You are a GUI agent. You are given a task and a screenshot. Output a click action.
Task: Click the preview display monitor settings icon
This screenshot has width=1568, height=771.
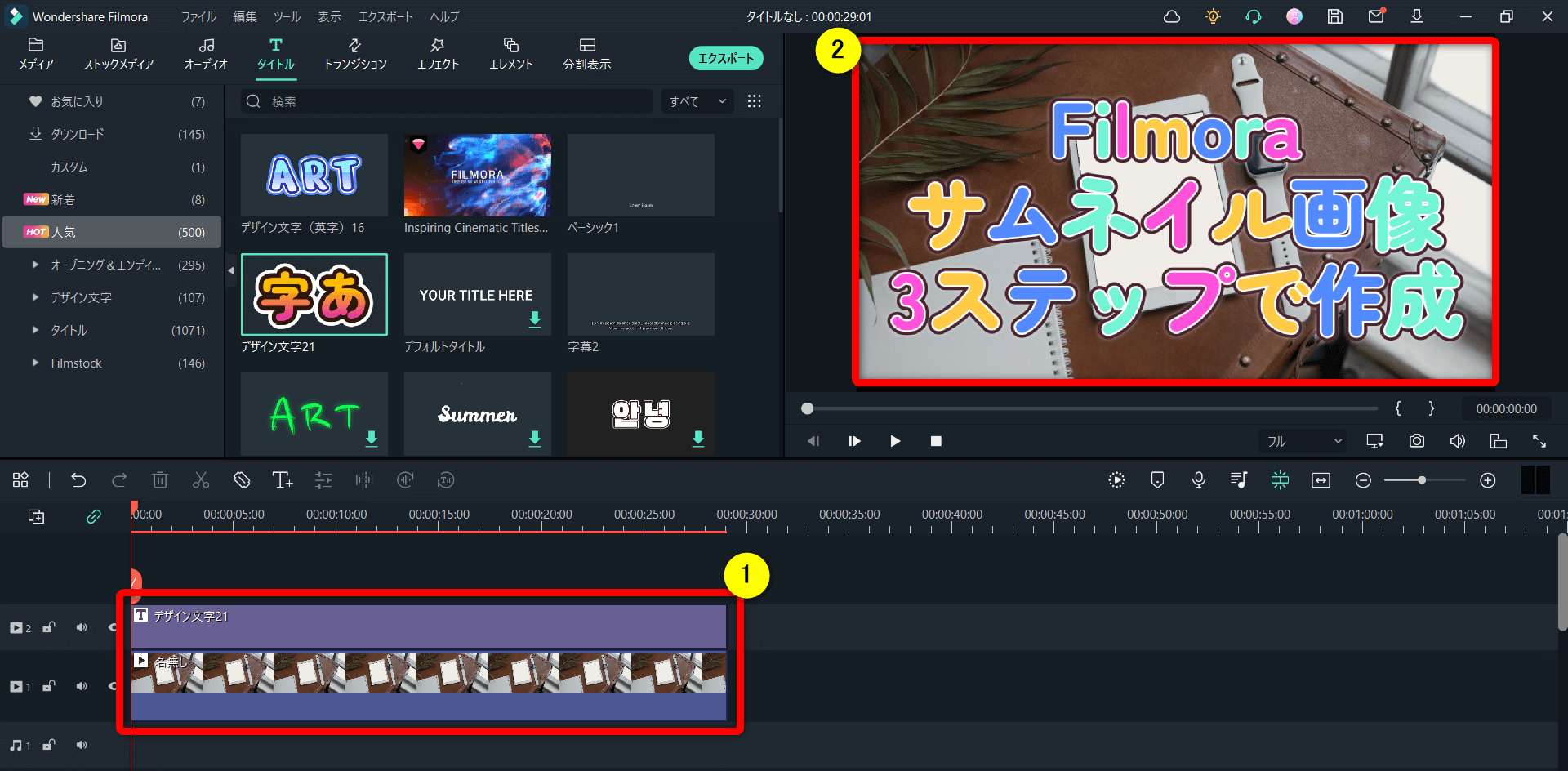1375,441
